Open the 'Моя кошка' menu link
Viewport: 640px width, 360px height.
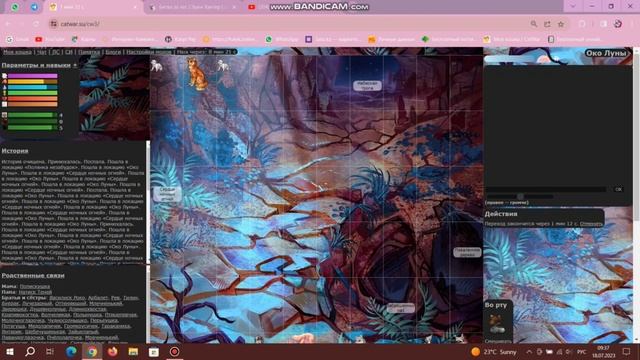point(17,52)
